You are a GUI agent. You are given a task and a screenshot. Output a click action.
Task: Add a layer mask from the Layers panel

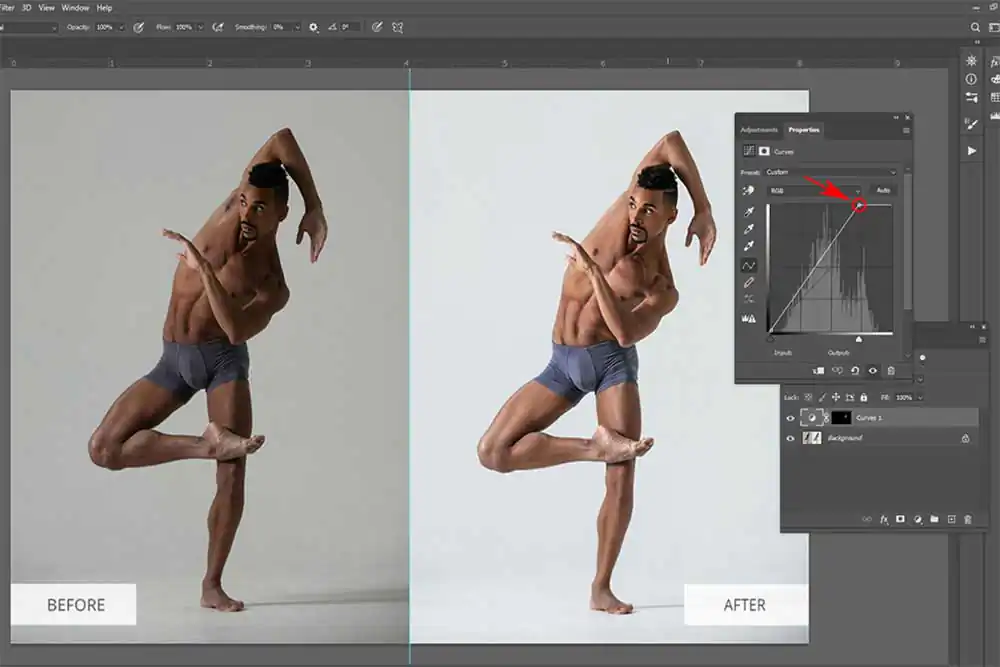[x=900, y=519]
